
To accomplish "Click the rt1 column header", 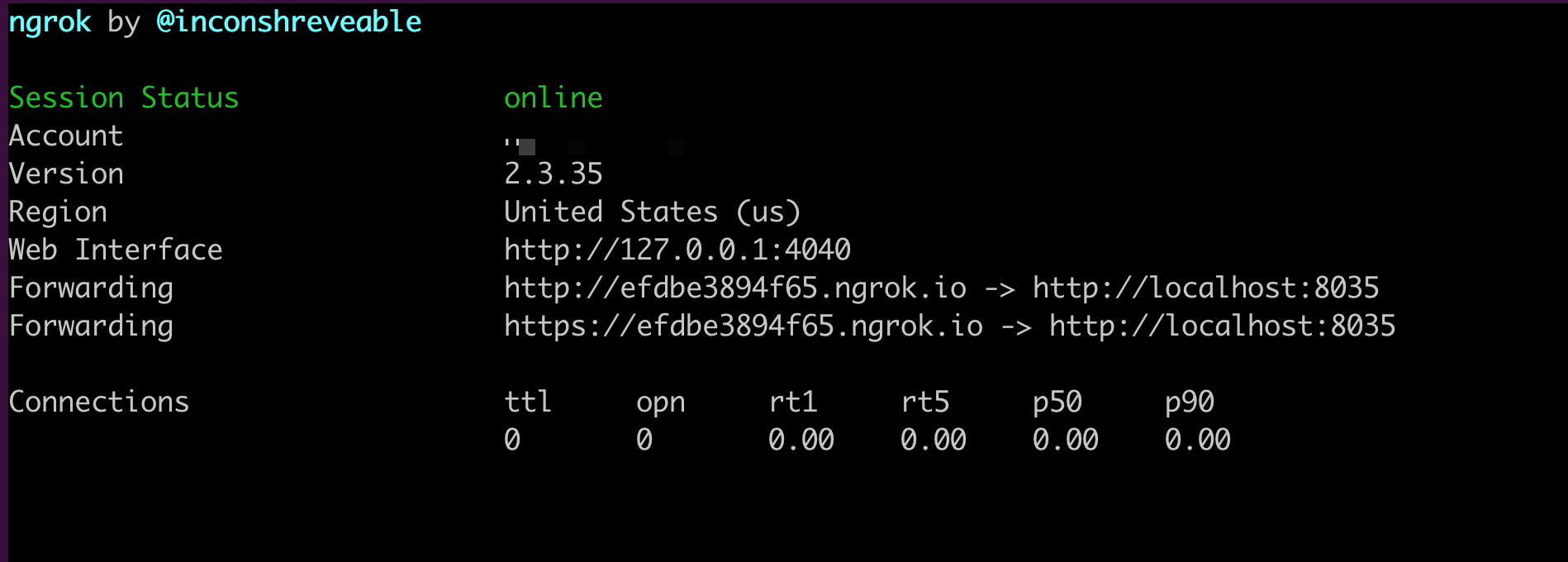I will pos(793,402).
